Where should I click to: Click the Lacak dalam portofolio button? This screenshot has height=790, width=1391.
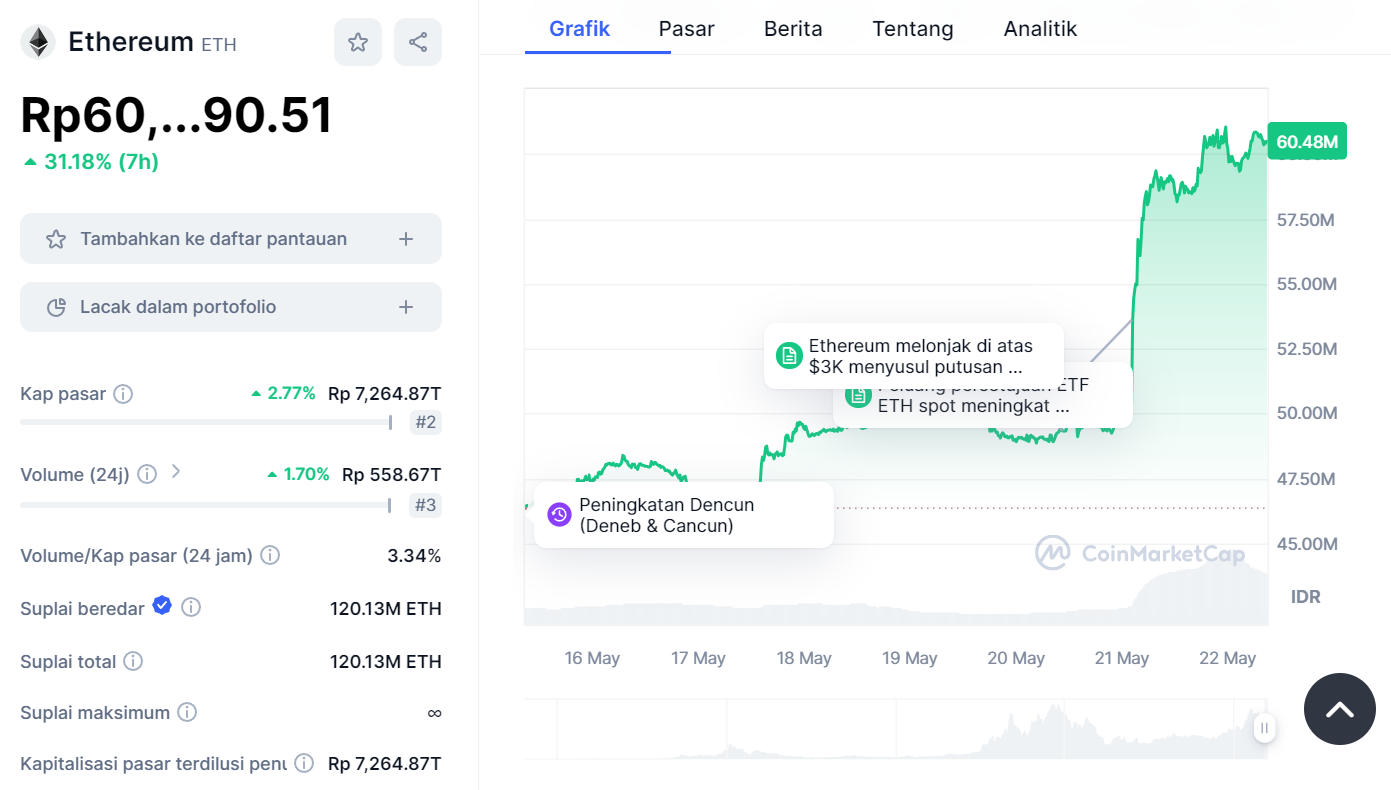point(231,307)
